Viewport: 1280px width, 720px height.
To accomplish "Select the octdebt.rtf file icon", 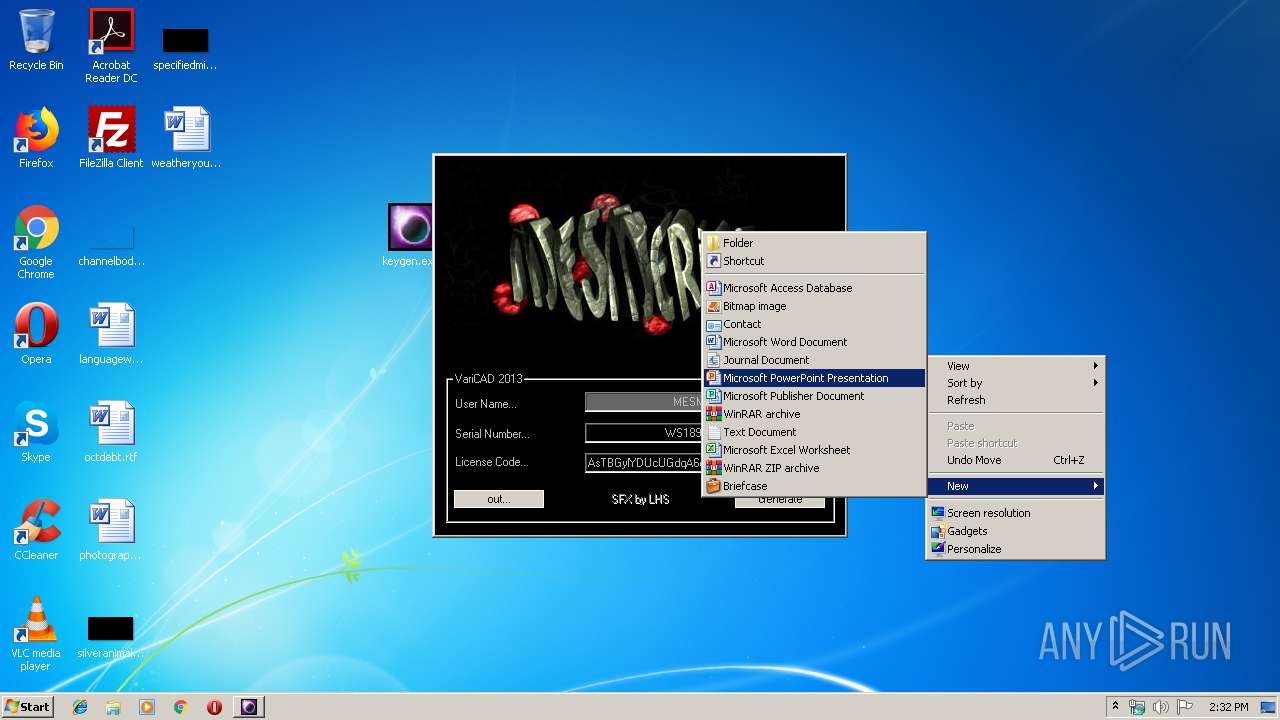I will 111,432.
